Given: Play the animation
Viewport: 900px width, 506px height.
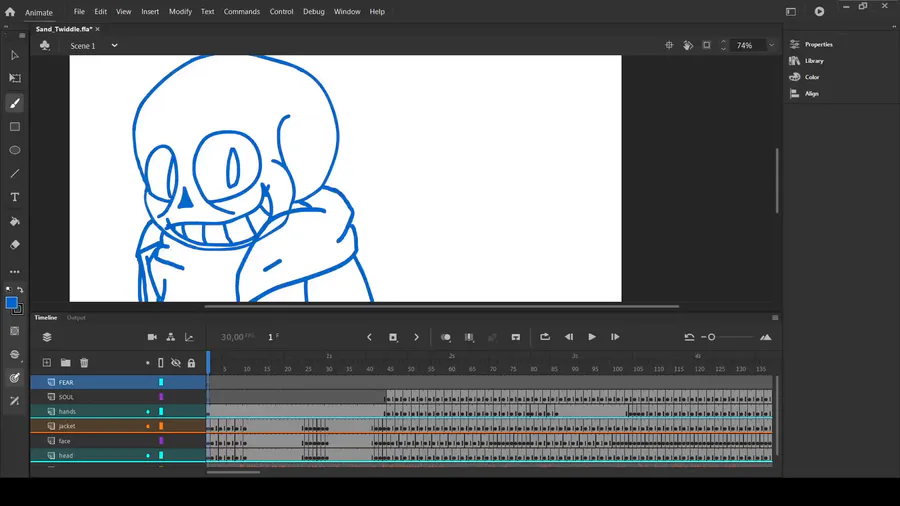Looking at the screenshot, I should (x=592, y=337).
